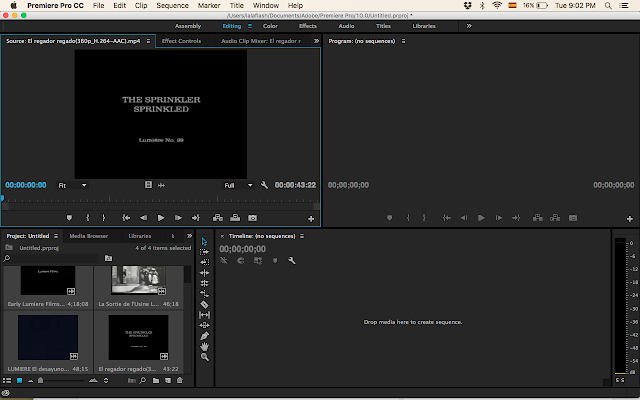Create new bin folder icon in Project

pyautogui.click(x=156, y=380)
